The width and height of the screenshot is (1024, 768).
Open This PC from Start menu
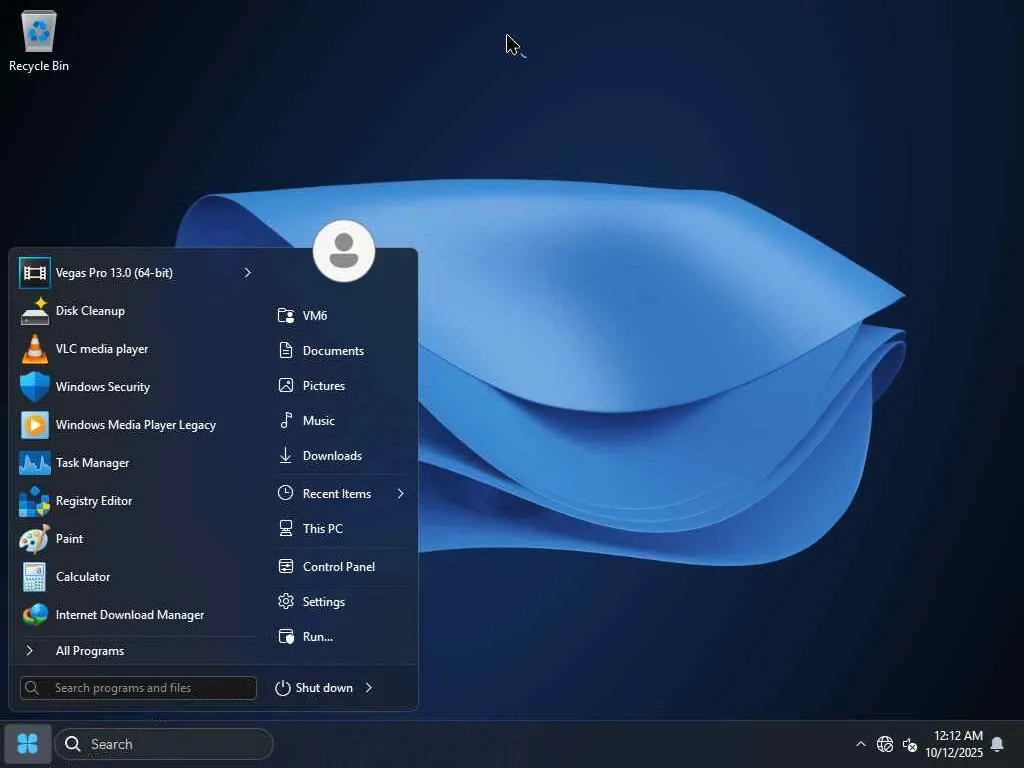340,529
